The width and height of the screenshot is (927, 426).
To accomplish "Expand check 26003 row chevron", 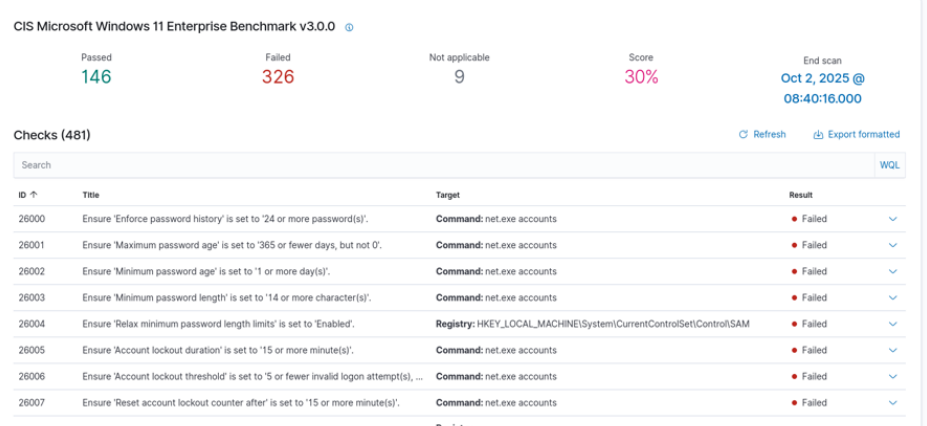I will click(893, 298).
